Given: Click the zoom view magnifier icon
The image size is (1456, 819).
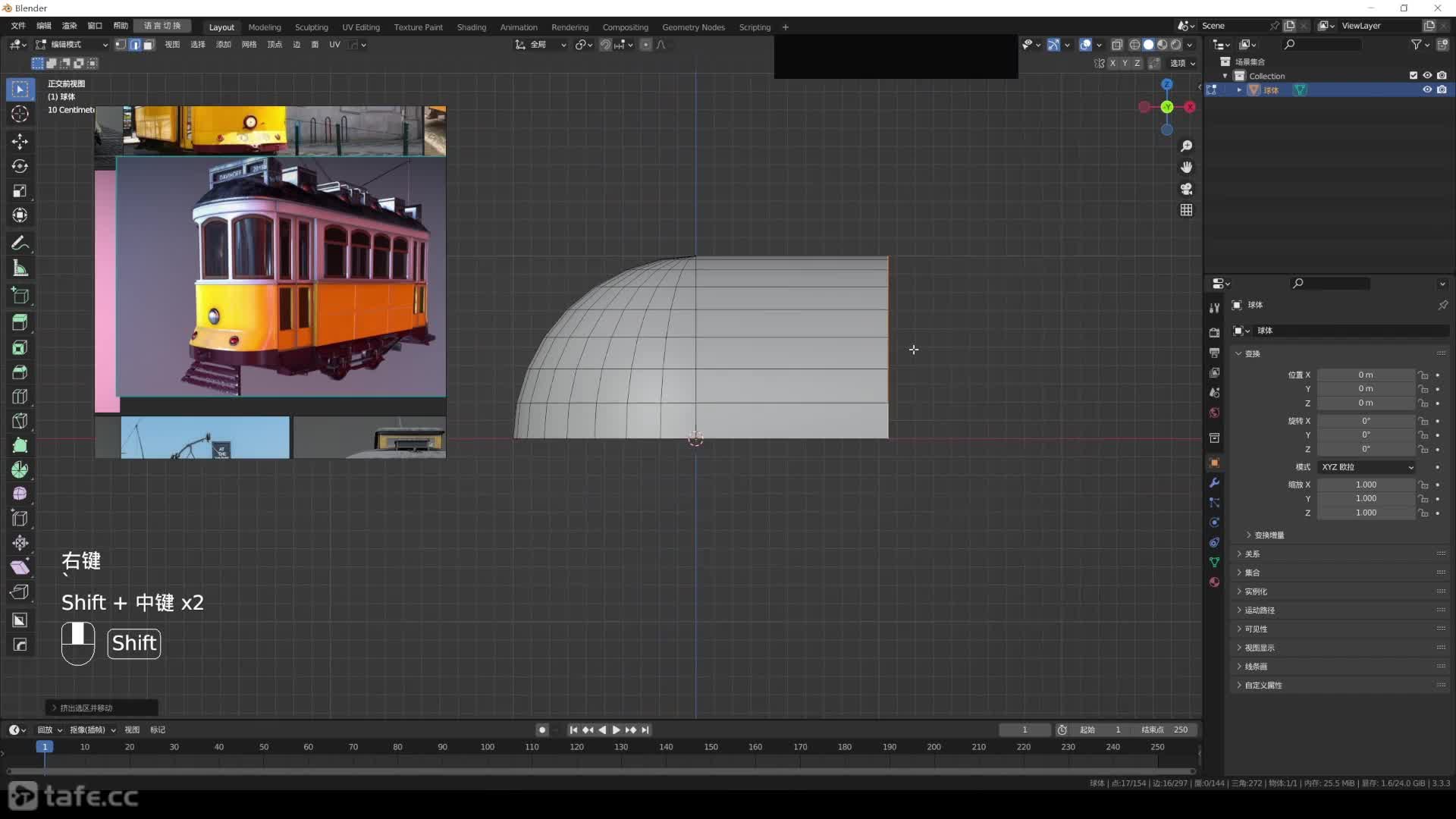Looking at the screenshot, I should click(x=1187, y=146).
